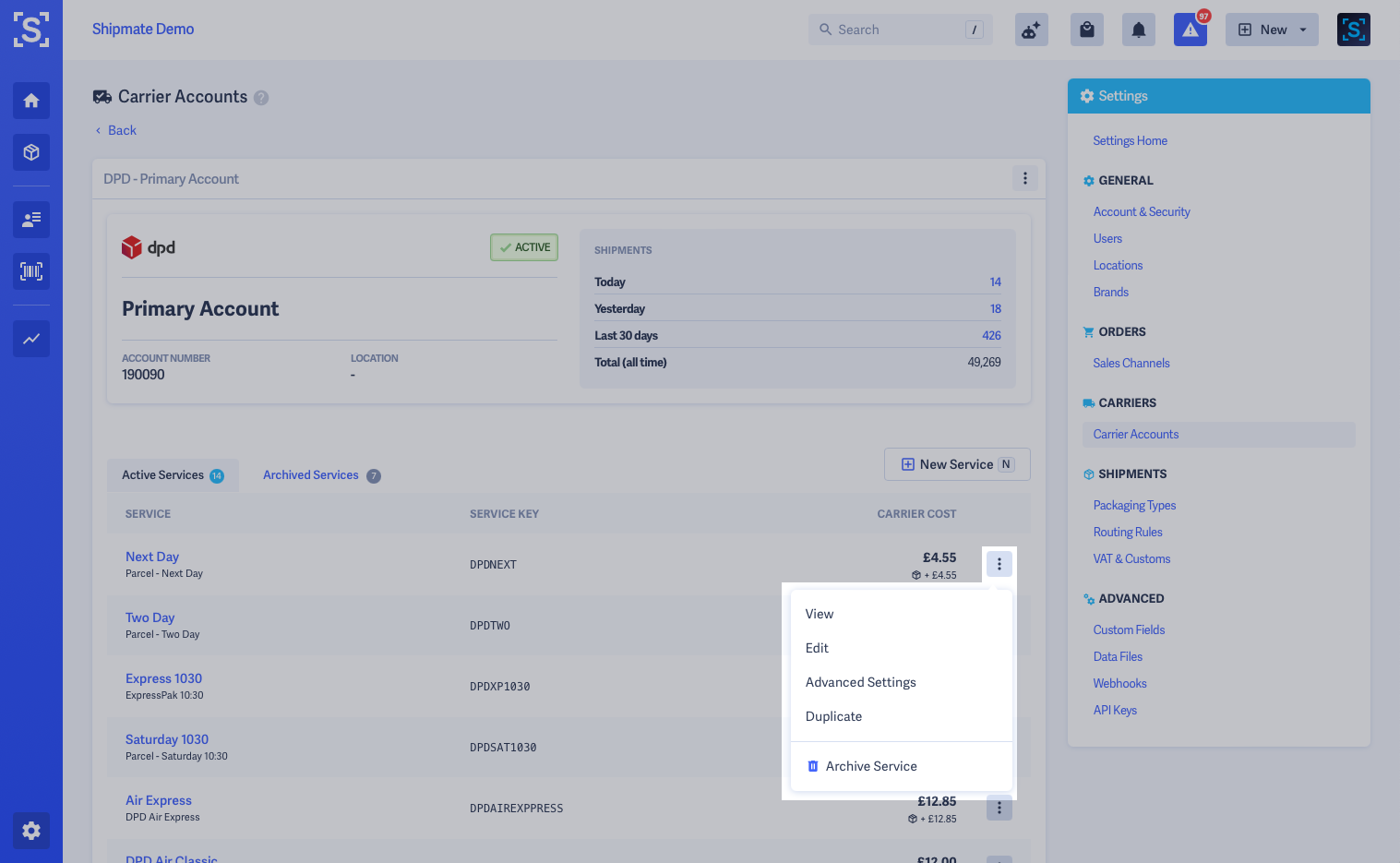Image resolution: width=1400 pixels, height=863 pixels.
Task: Click the settings gear in the sidebar
Action: pyautogui.click(x=31, y=831)
